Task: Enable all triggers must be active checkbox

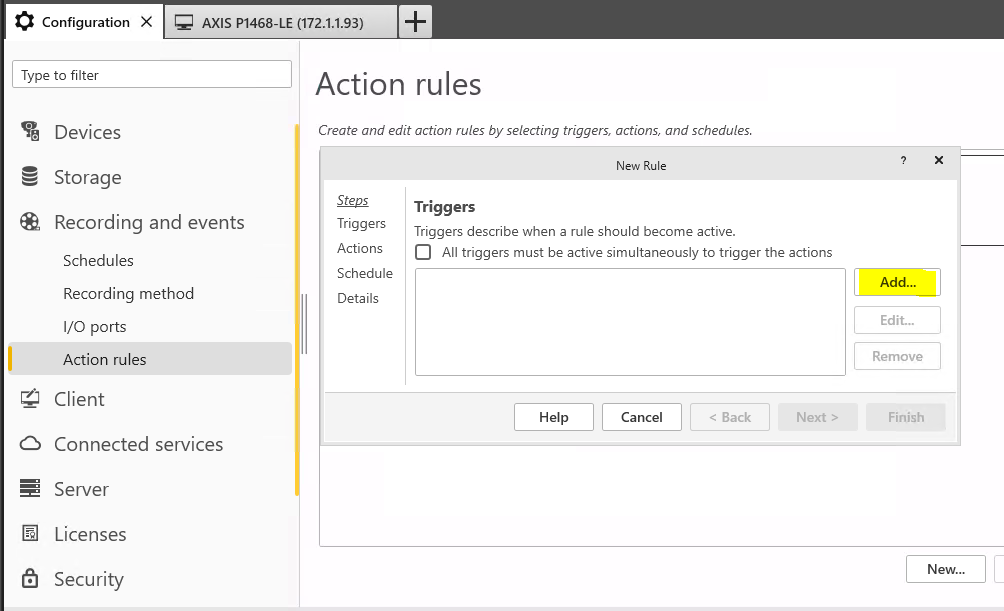Action: point(423,252)
